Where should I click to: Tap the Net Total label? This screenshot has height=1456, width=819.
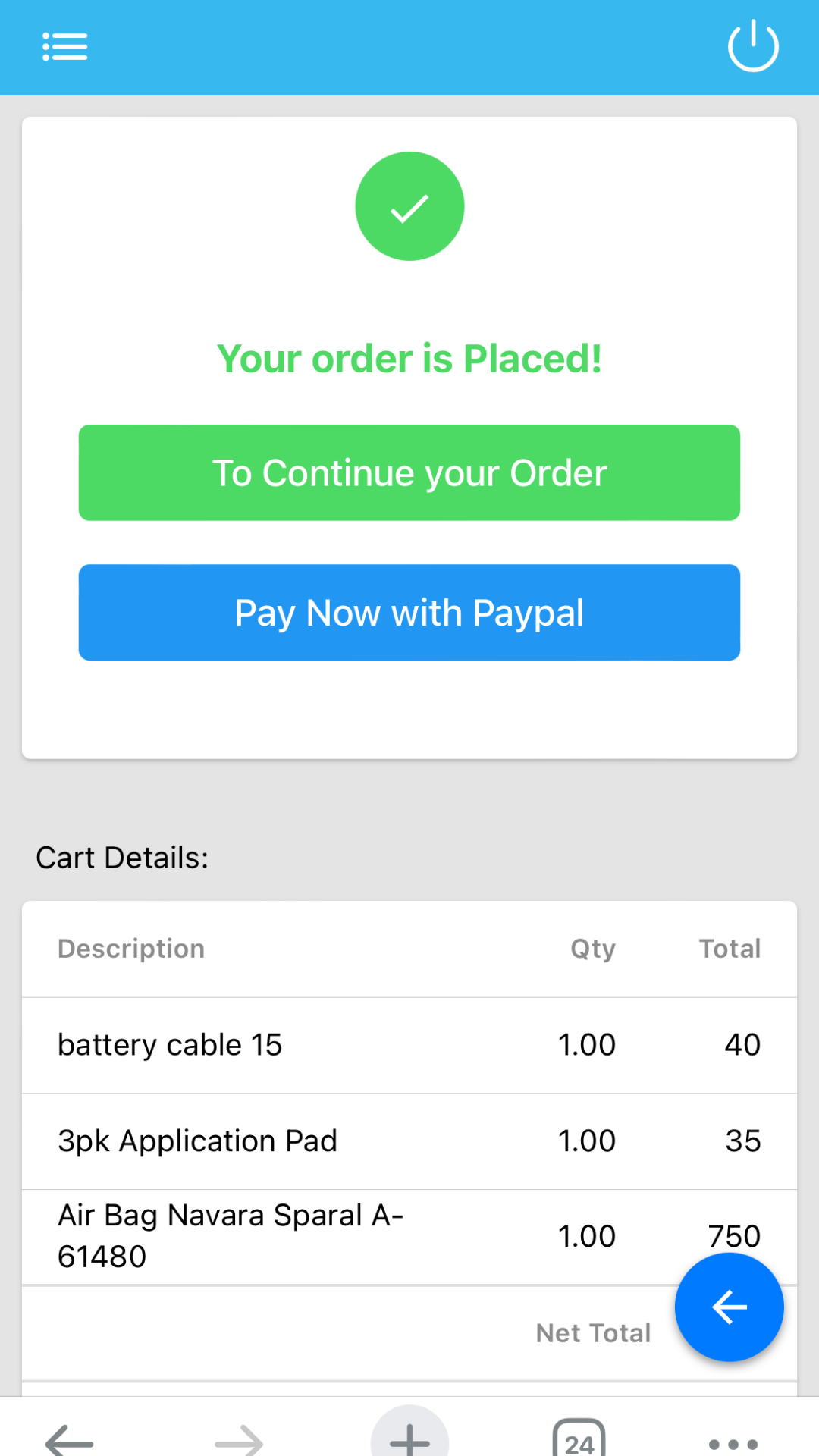(593, 1333)
